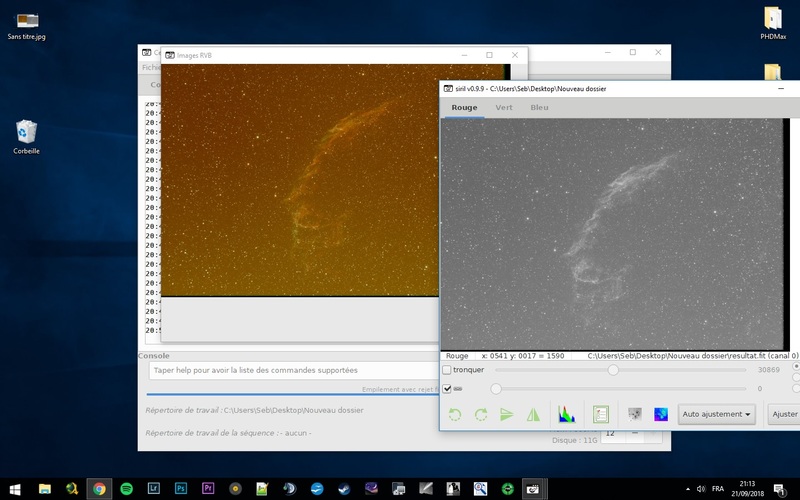Screen dimensions: 800x500
Task: Show hidden system tray icons
Action: click(688, 489)
